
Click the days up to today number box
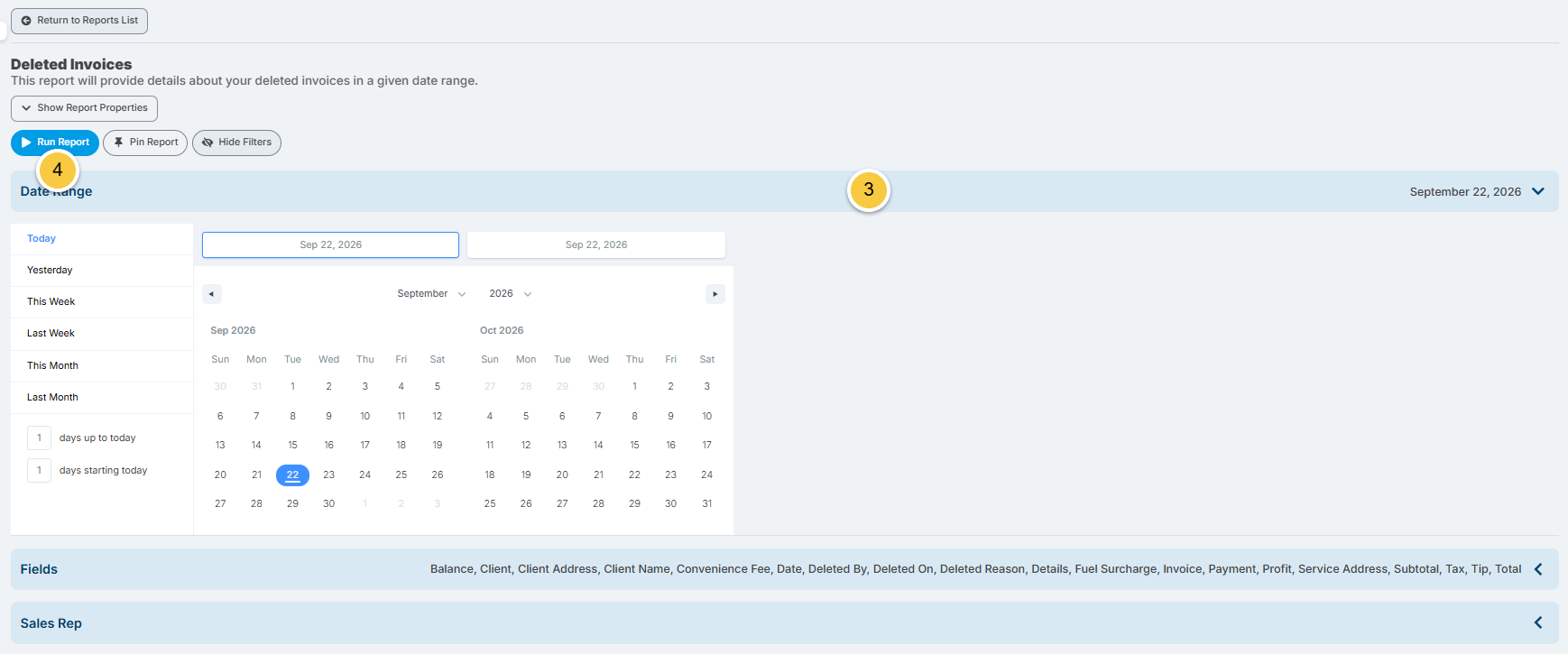(x=39, y=438)
